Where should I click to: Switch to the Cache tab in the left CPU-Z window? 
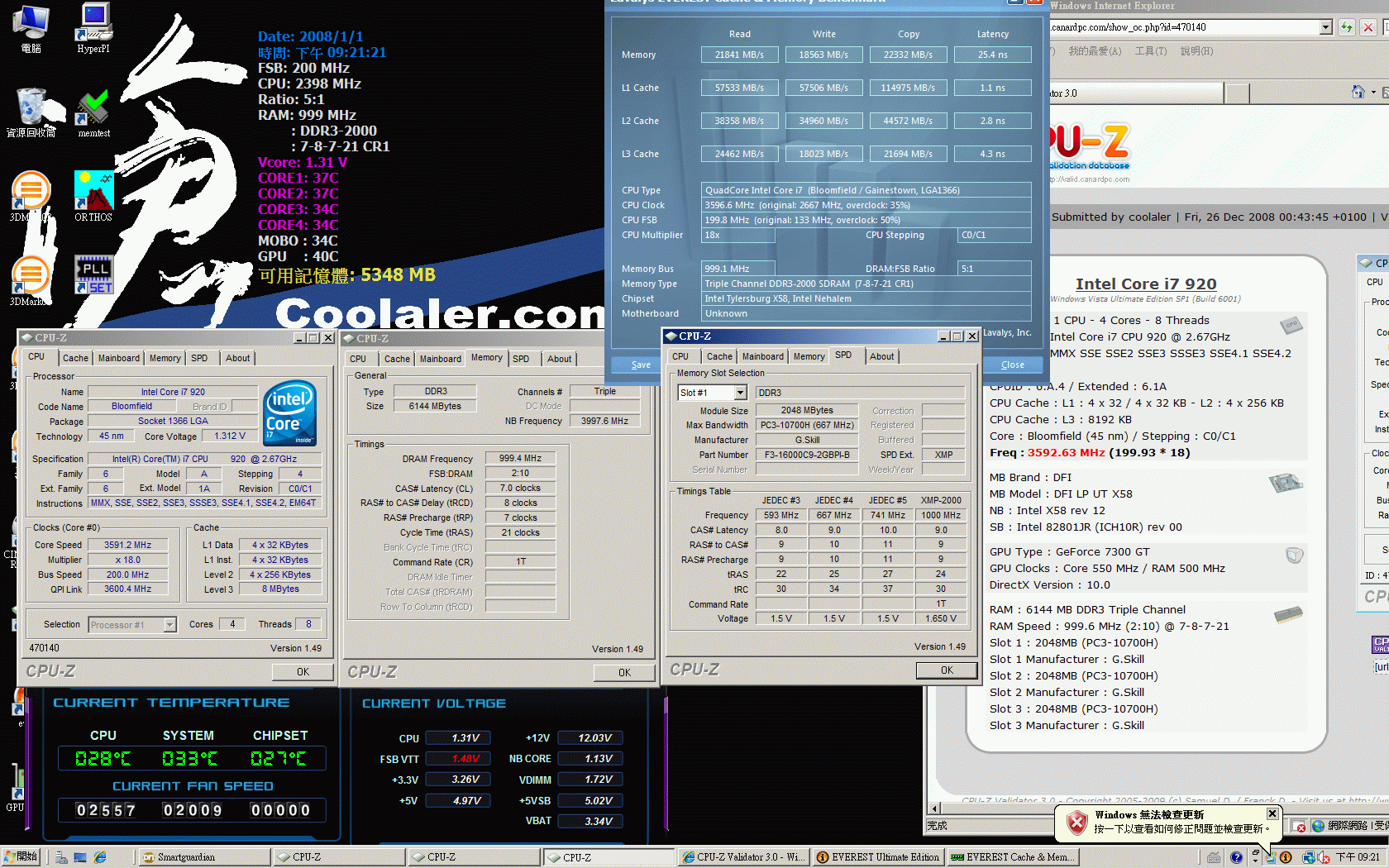[x=75, y=358]
